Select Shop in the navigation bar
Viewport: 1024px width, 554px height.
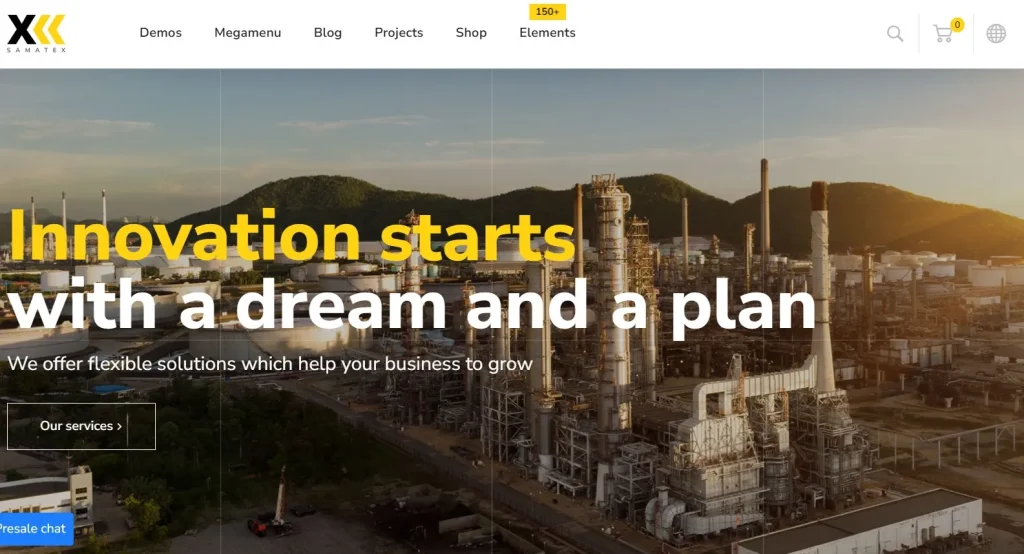pos(471,33)
